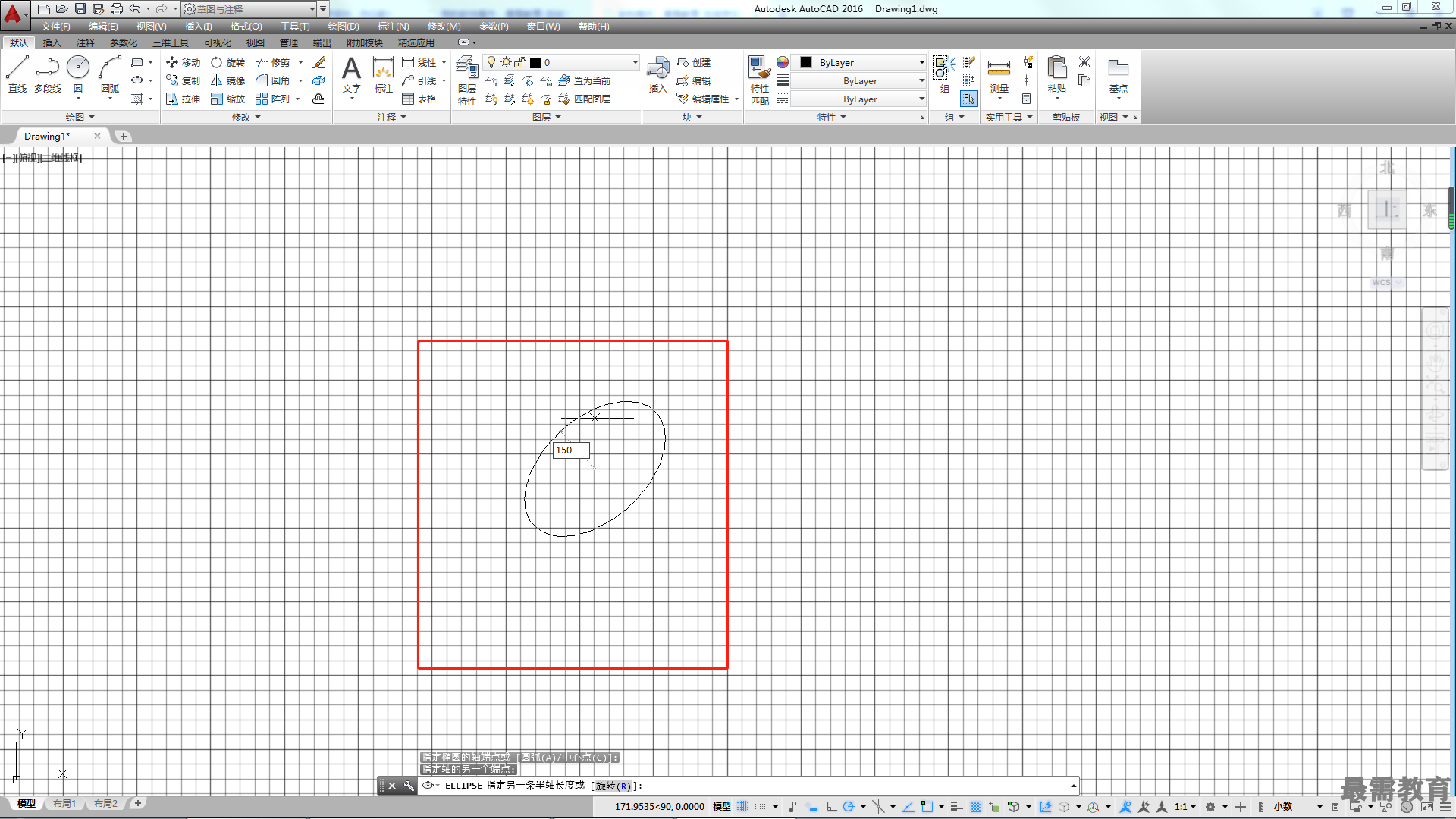Select the 直线 (Line) draw tool
The image size is (1456, 819).
(17, 74)
